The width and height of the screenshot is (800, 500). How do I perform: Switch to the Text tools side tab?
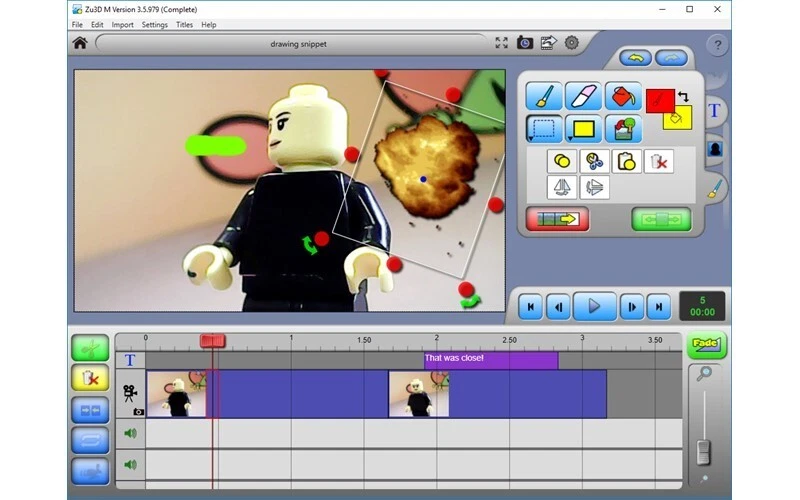click(x=714, y=111)
